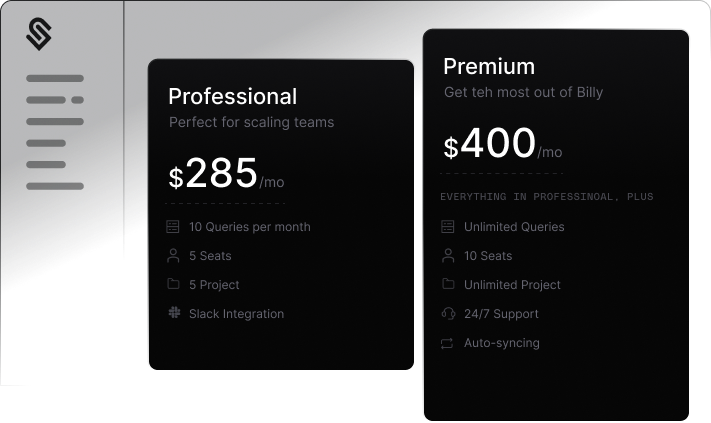The image size is (711, 423).
Task: Click the Auto-syncing feature label
Action: (x=501, y=343)
